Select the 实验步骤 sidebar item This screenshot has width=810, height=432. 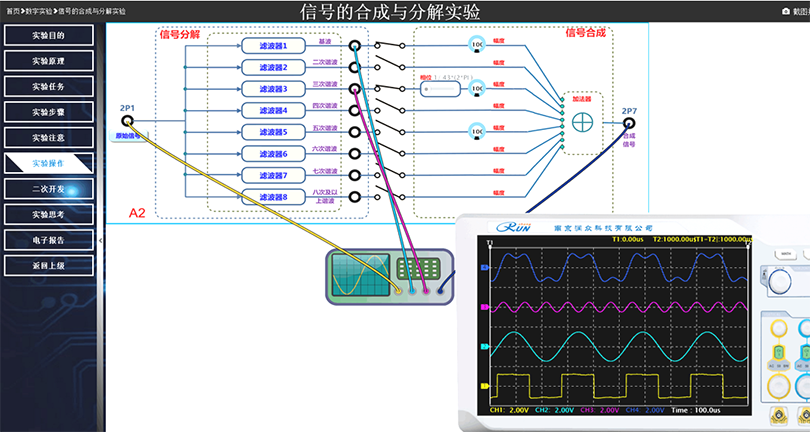[x=49, y=111]
